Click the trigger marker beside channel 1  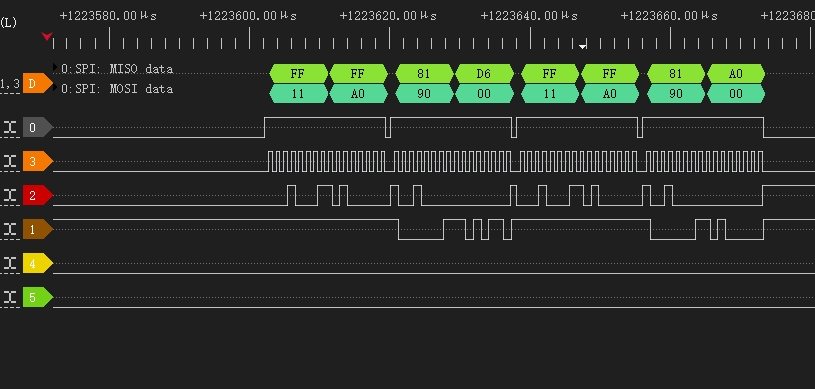click(10, 229)
